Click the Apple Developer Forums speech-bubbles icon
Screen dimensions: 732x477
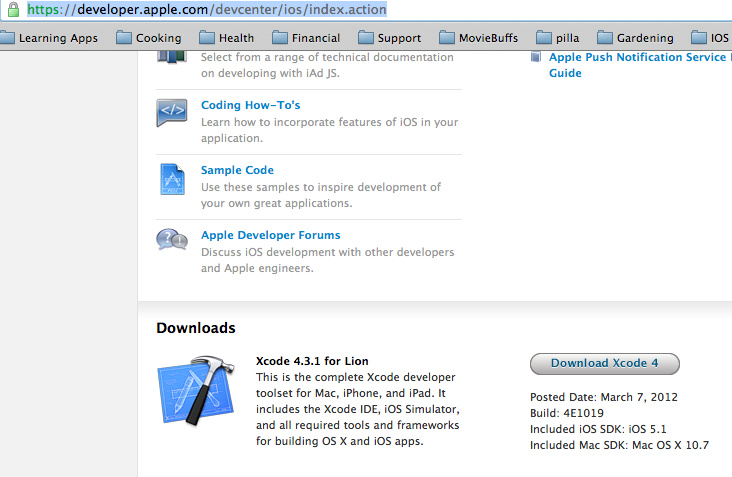[x=171, y=241]
